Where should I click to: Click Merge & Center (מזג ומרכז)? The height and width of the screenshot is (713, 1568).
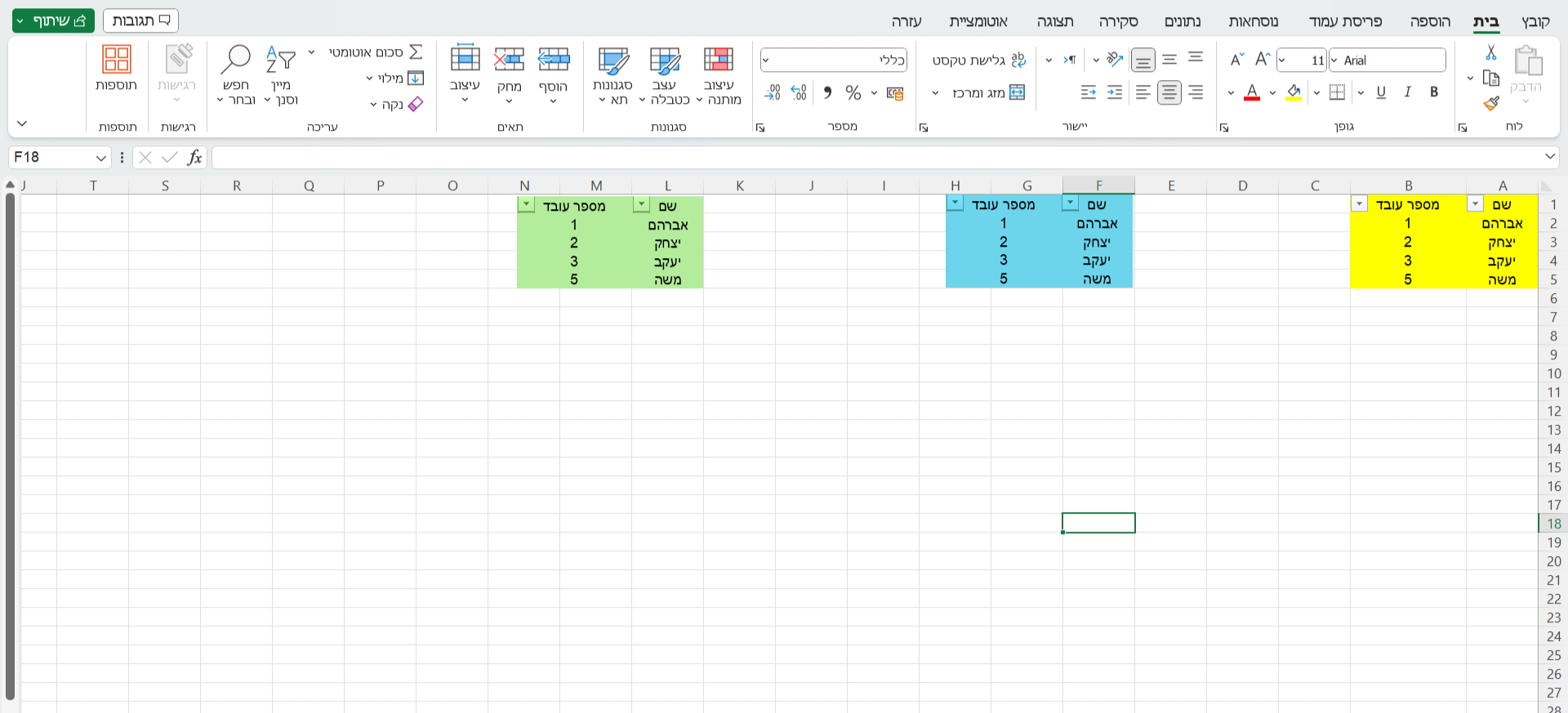point(988,93)
